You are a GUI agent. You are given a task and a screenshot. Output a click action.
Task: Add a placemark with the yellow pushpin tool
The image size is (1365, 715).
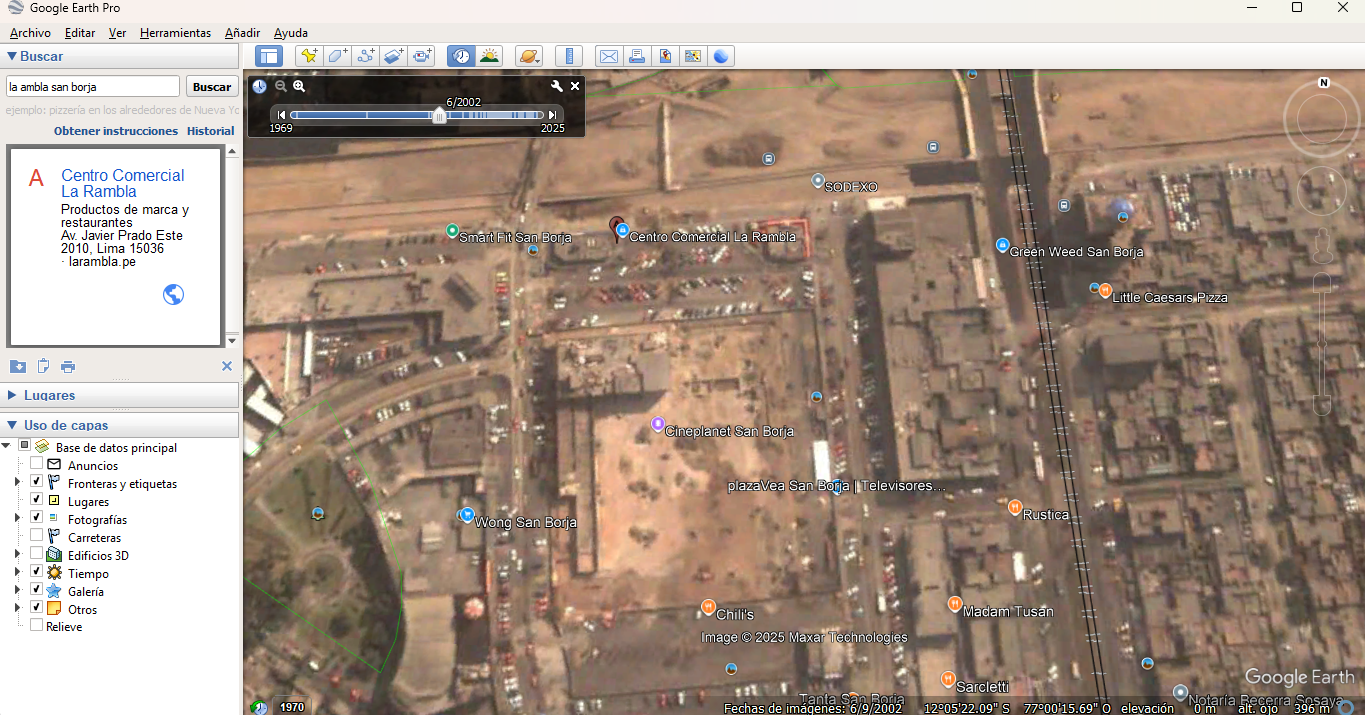(309, 56)
